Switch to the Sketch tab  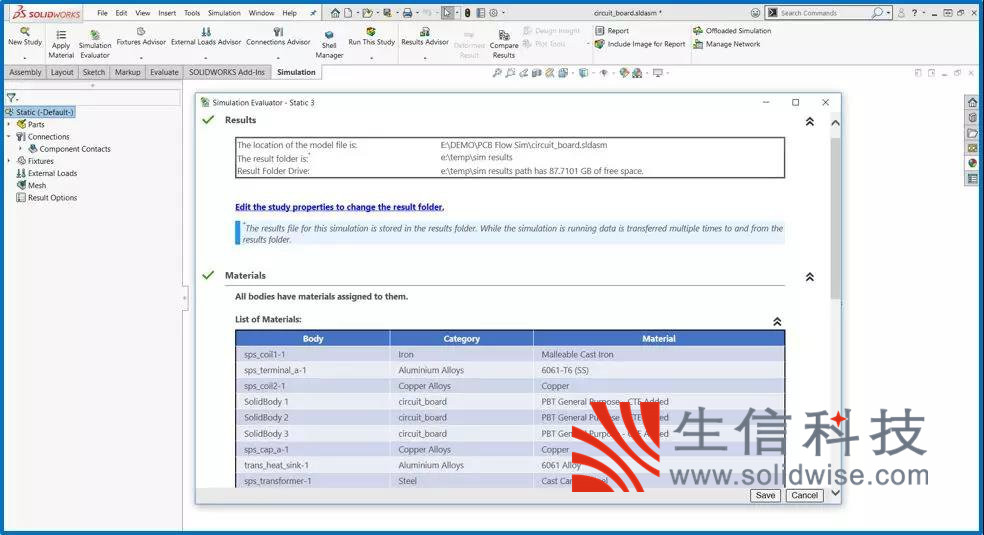click(94, 72)
